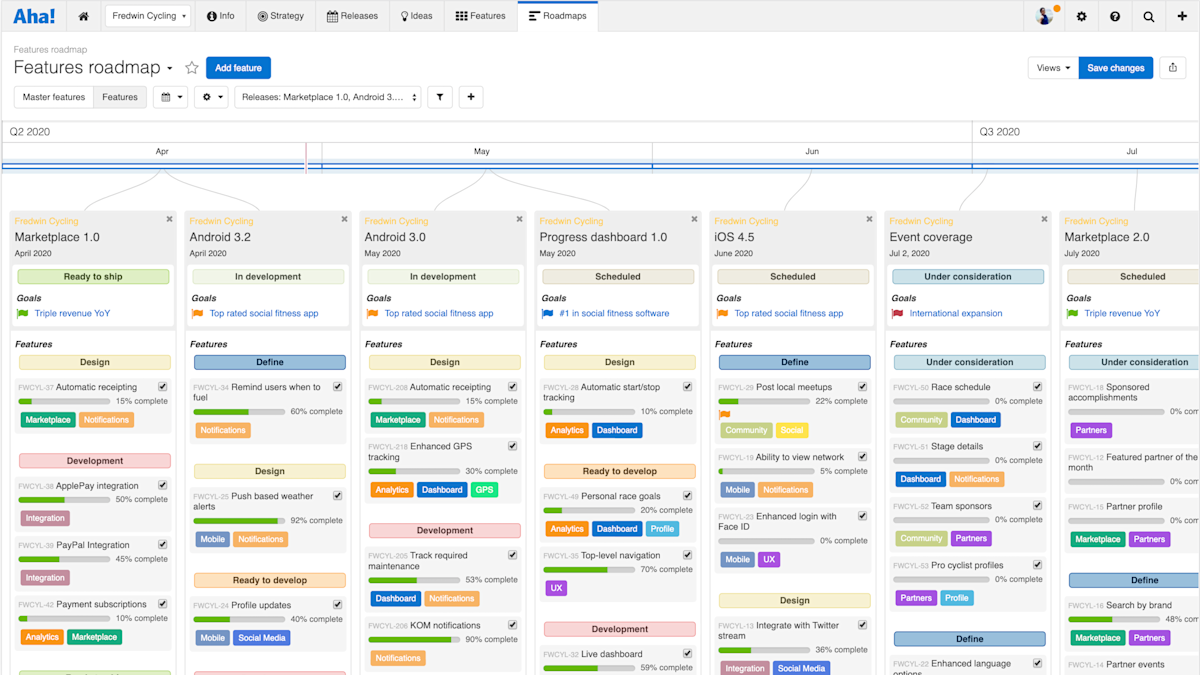The width and height of the screenshot is (1200, 675).
Task: Click the Add feature button
Action: (238, 67)
